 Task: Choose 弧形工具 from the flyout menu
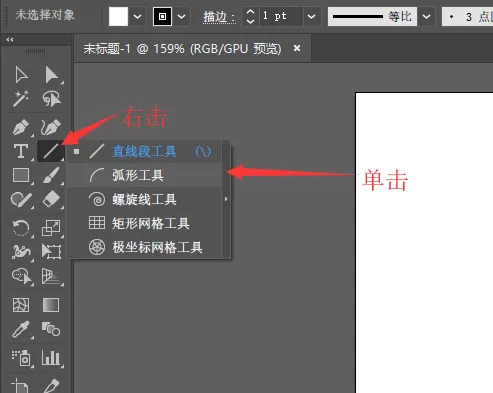tap(144, 175)
